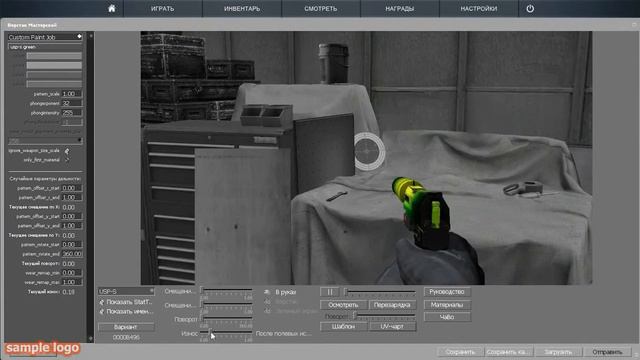
Task: Click the animation timeline slider next to pause
Action: point(380,292)
